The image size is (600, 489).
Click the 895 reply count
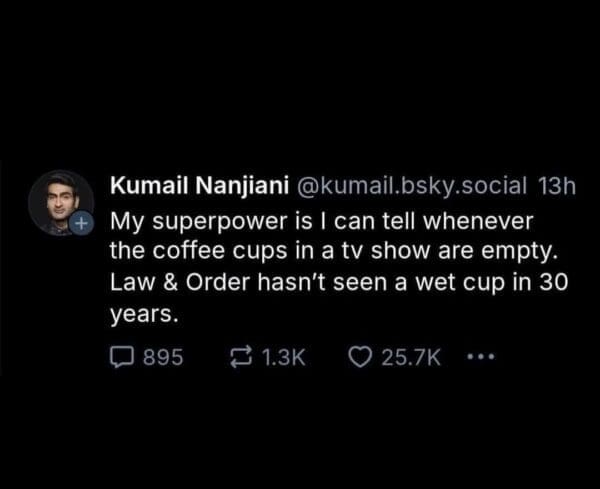click(163, 357)
